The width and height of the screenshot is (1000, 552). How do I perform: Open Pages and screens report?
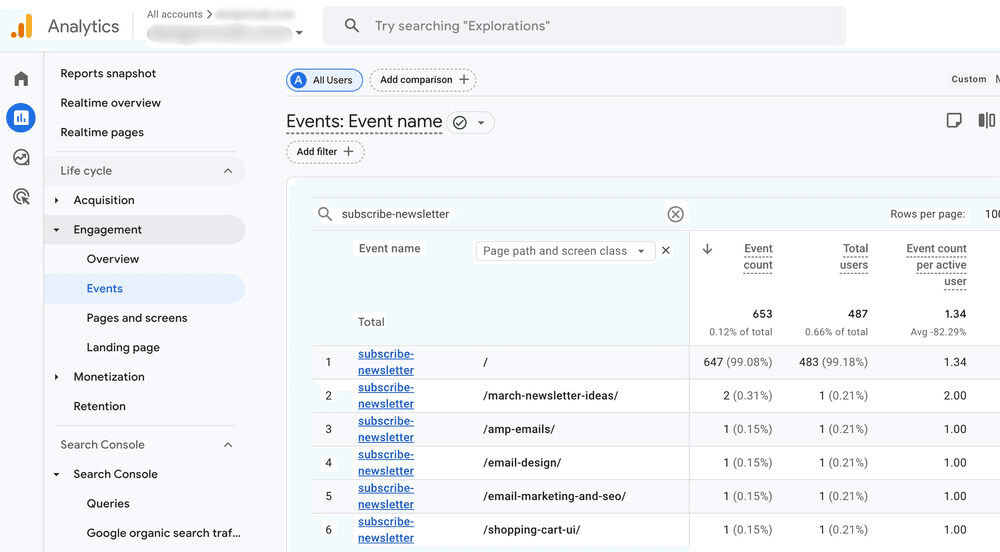(x=137, y=318)
